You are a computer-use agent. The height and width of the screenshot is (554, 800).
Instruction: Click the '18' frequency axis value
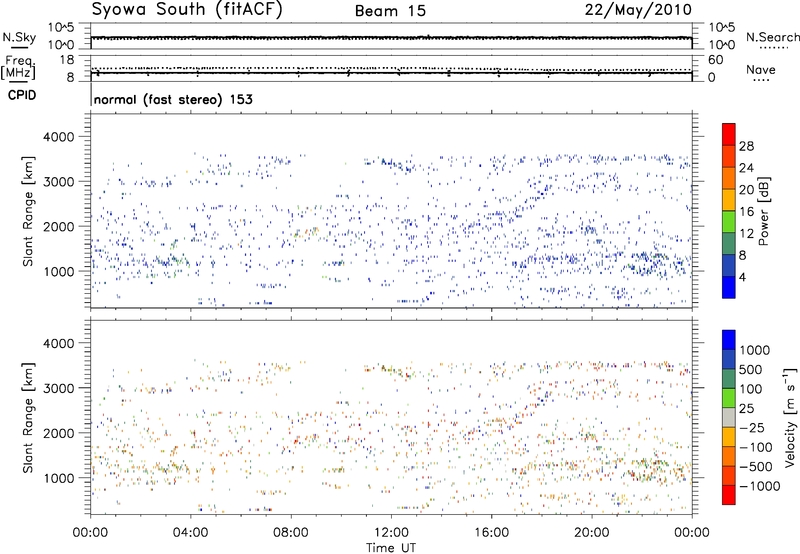point(66,60)
